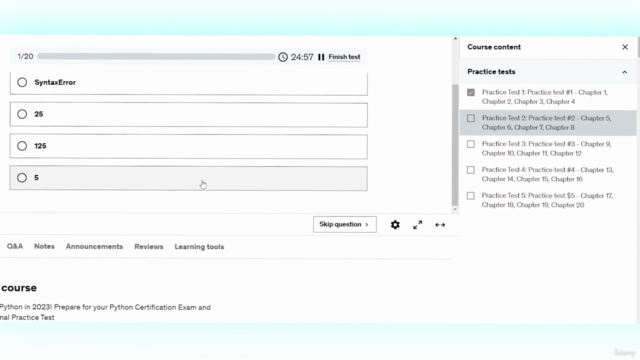Open the Learning tools tab
The width and height of the screenshot is (640, 360).
(199, 247)
